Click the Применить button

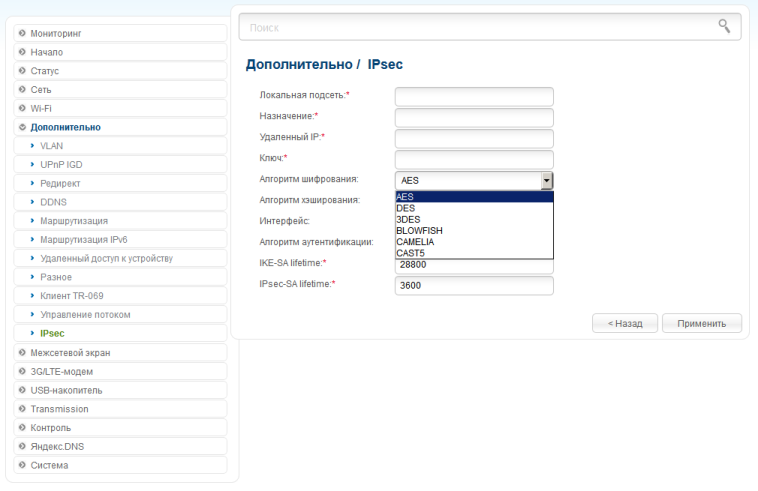tap(702, 323)
